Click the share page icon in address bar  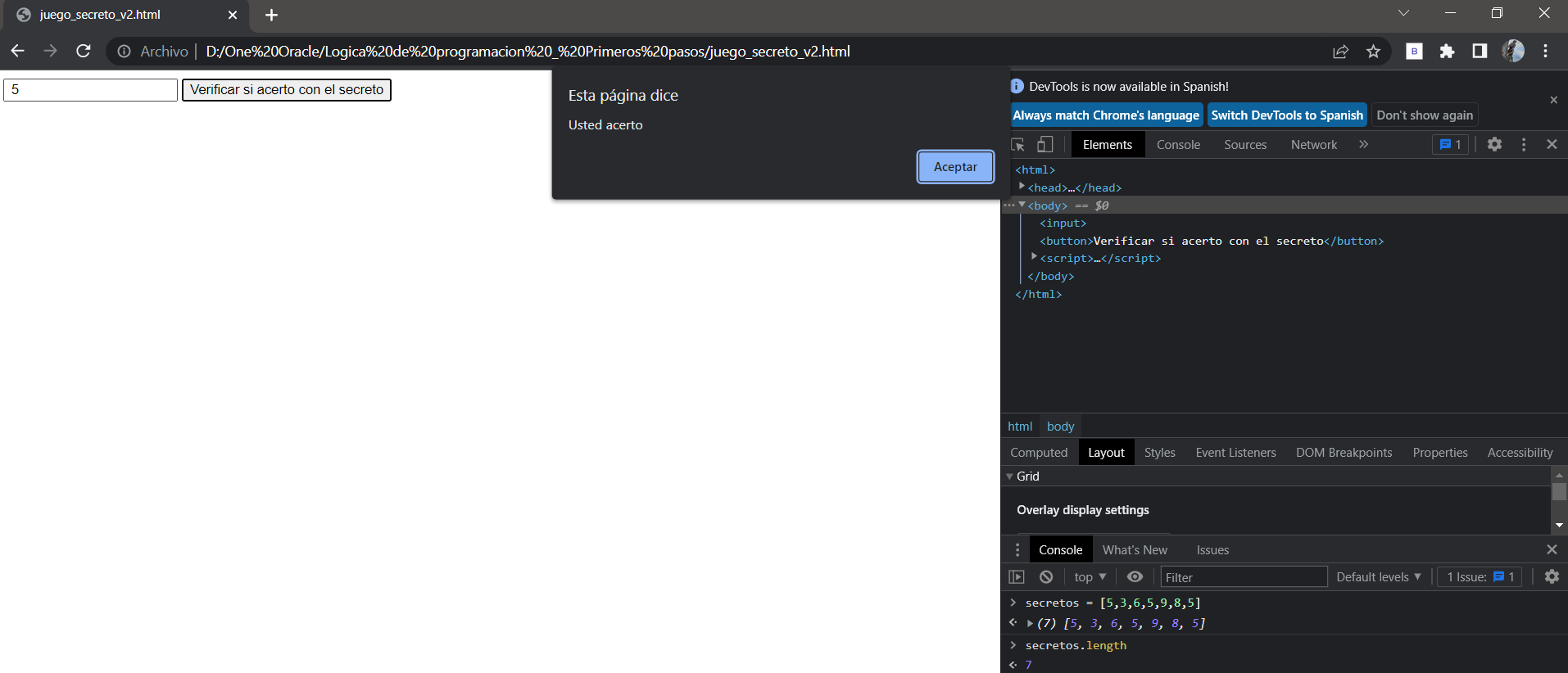tap(1340, 52)
